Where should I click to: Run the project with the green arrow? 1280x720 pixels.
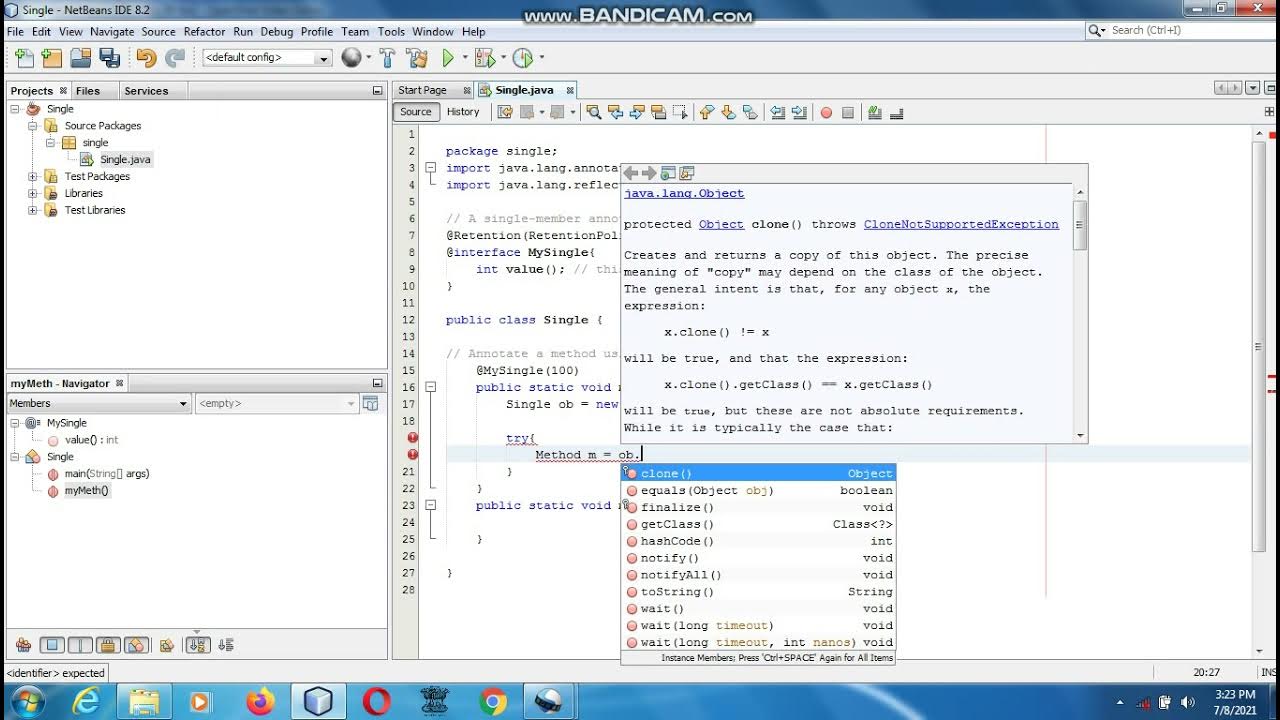tap(449, 58)
